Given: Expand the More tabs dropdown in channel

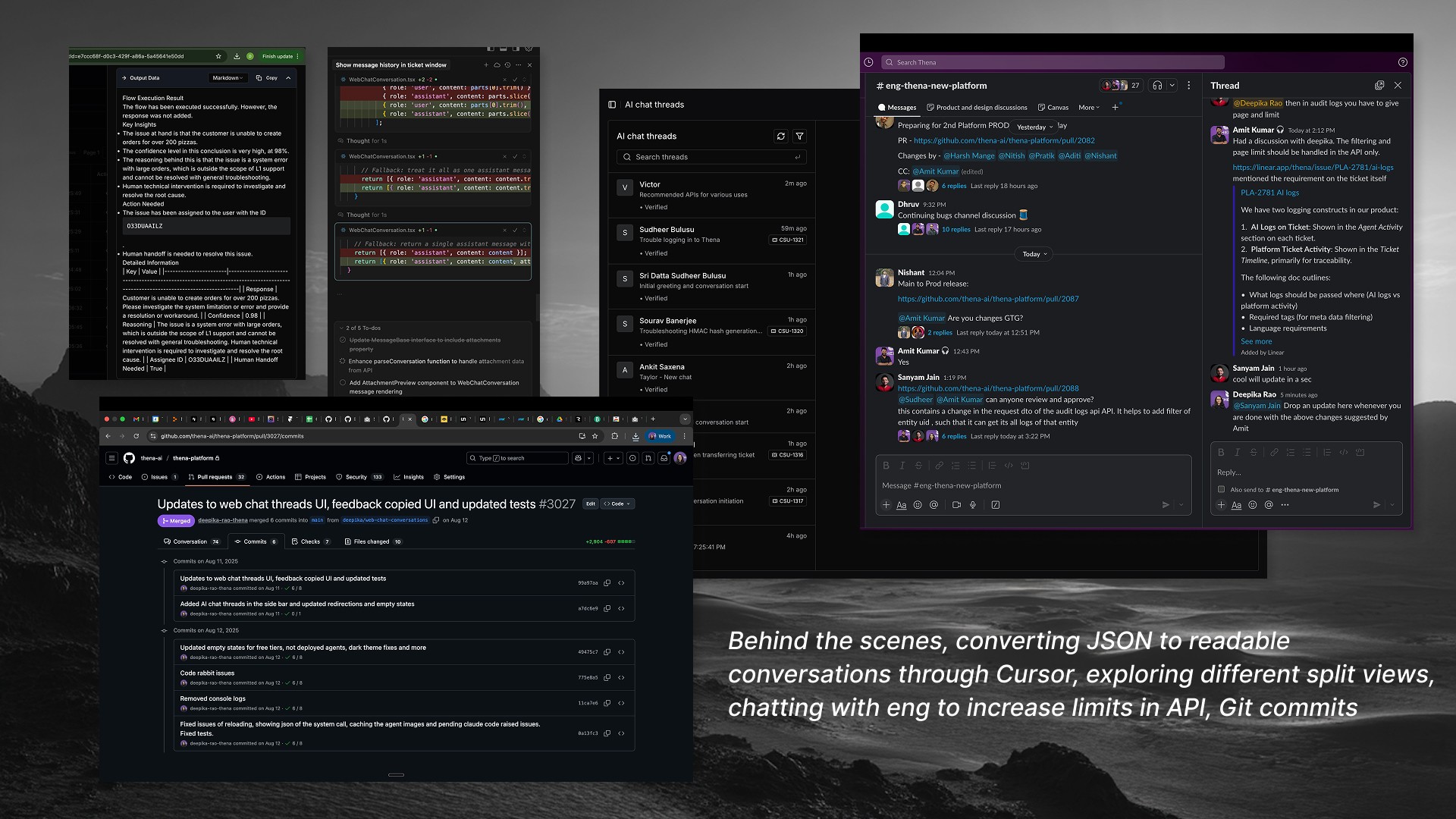Looking at the screenshot, I should [x=1089, y=108].
